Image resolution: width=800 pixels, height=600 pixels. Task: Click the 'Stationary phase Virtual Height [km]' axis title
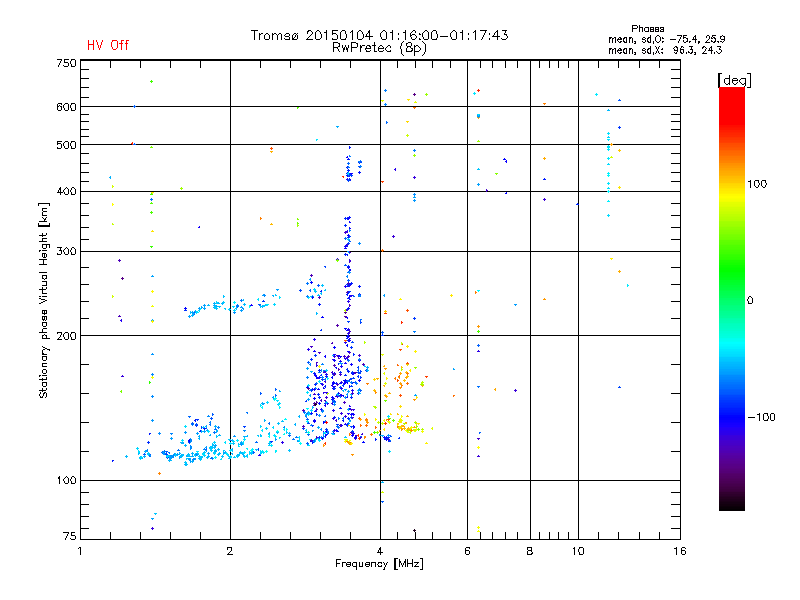coord(44,301)
